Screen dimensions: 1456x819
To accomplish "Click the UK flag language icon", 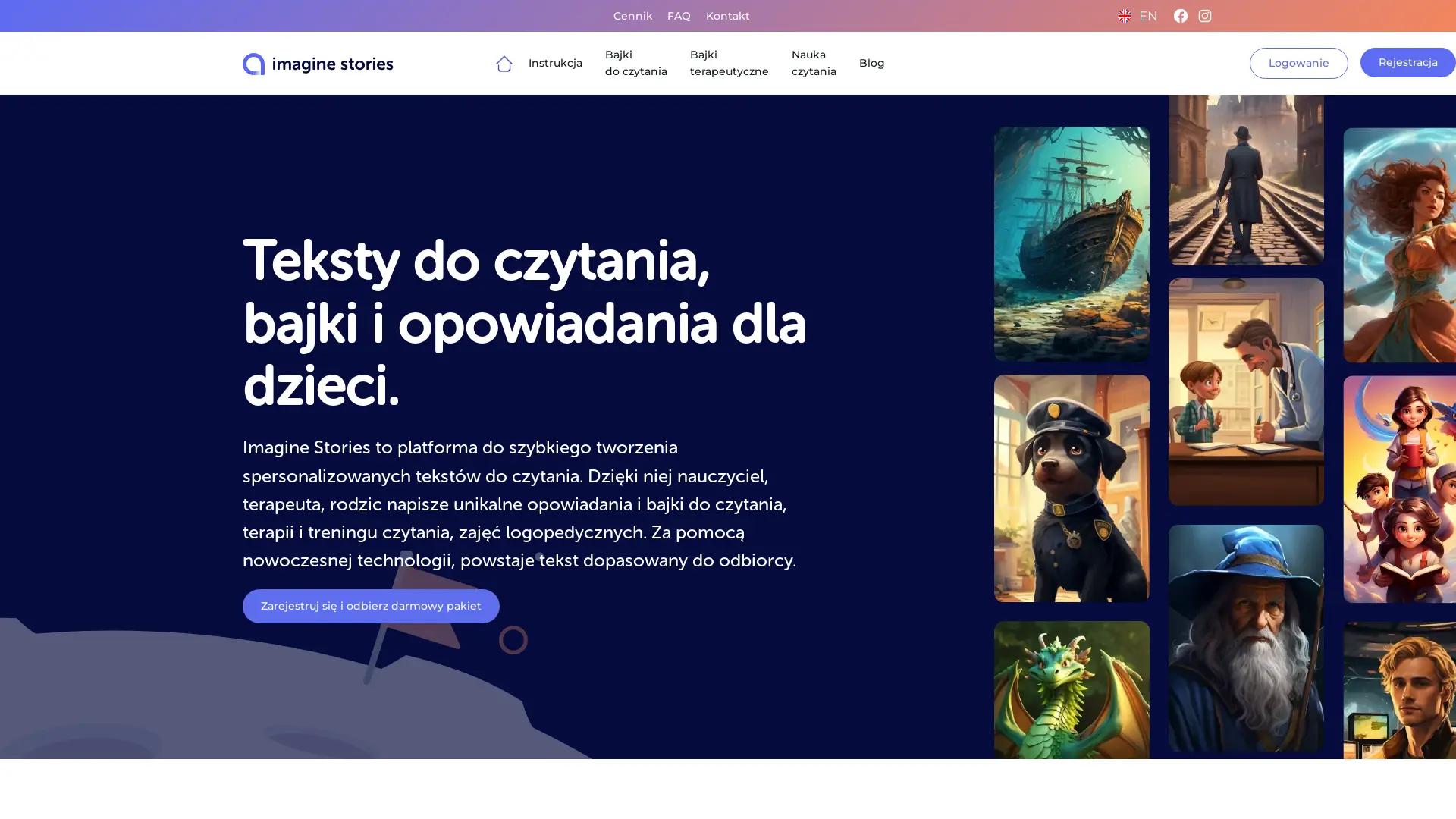I will tap(1124, 15).
